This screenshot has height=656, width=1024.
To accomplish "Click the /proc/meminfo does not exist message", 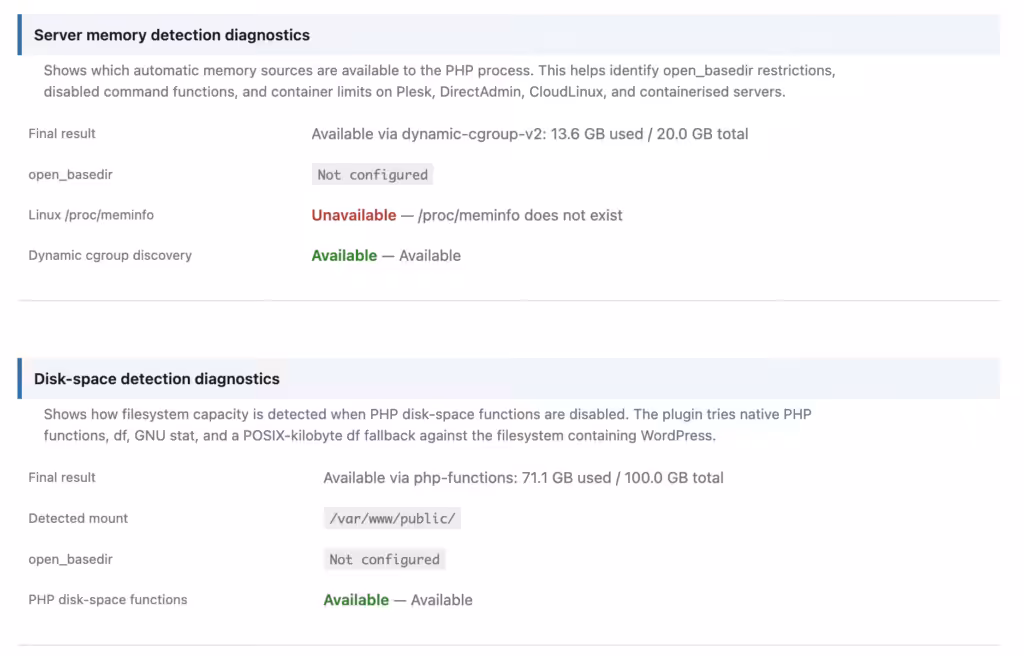I will (x=520, y=215).
